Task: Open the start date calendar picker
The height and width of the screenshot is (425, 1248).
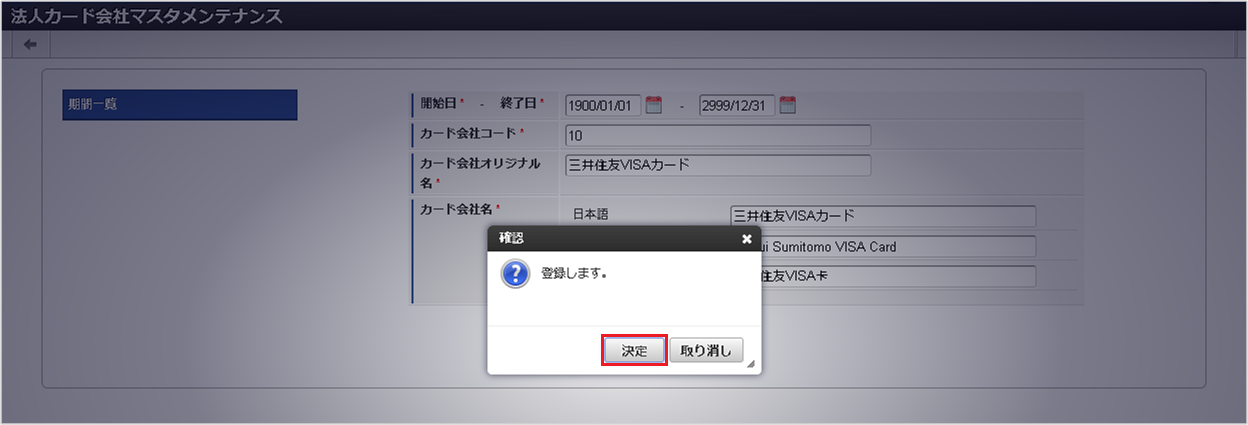Action: coord(654,104)
